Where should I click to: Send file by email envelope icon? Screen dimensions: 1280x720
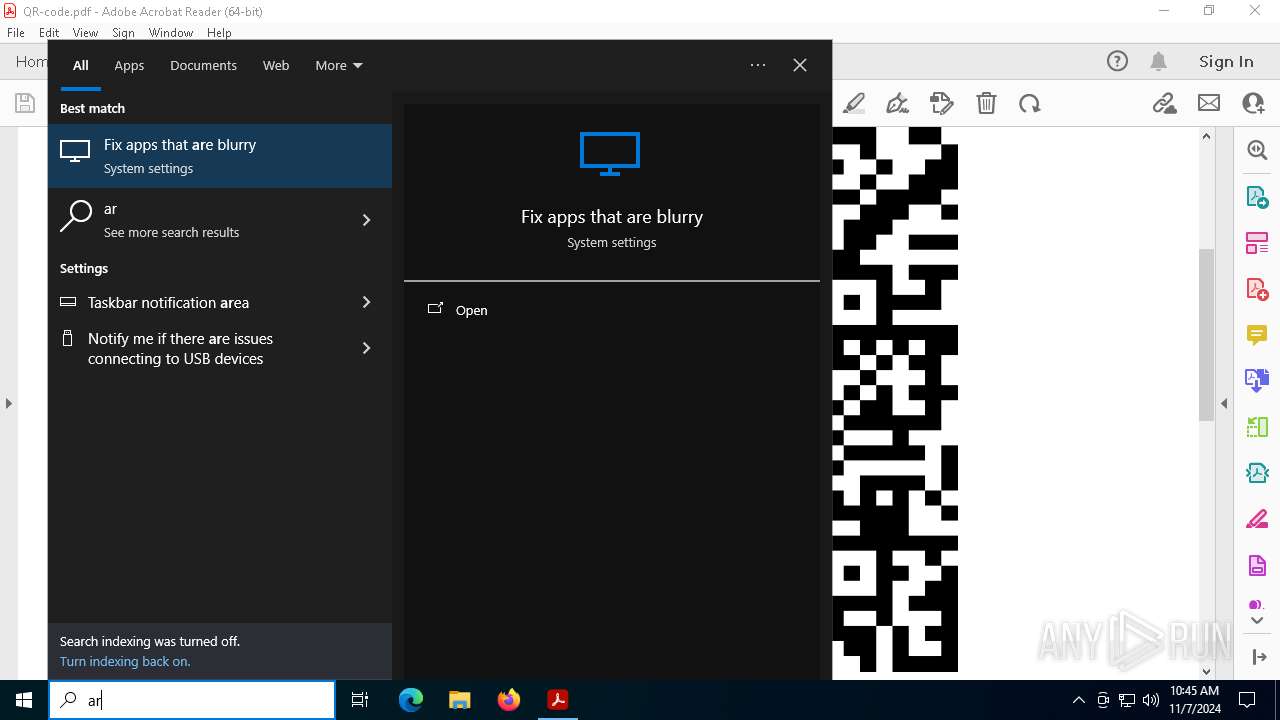(x=1209, y=103)
